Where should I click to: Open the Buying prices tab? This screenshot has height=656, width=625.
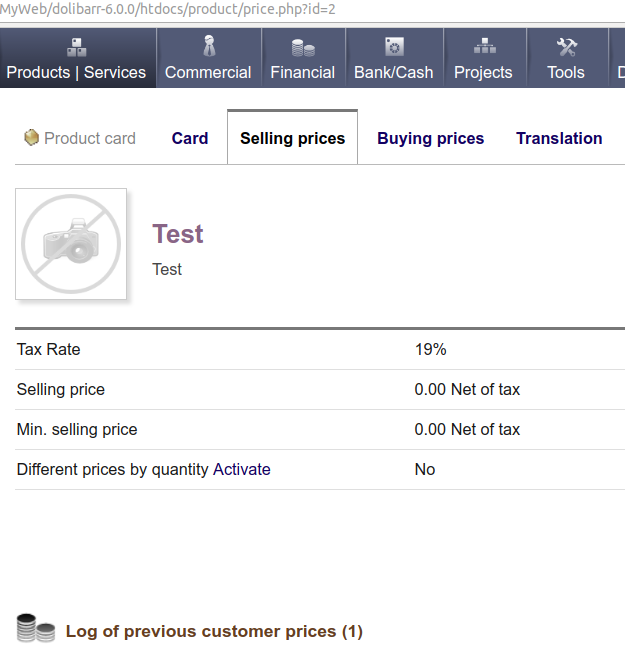pos(430,138)
